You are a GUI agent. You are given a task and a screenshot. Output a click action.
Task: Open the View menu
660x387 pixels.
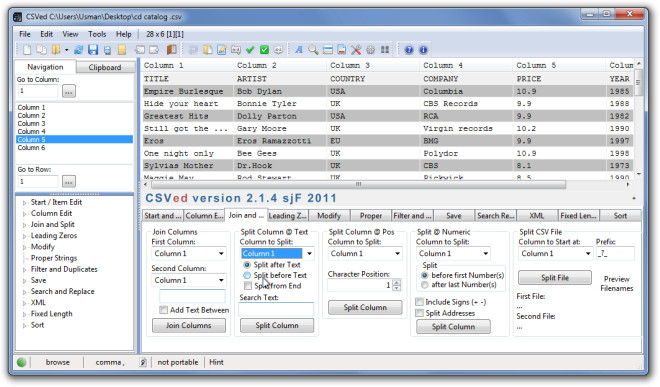(70, 34)
